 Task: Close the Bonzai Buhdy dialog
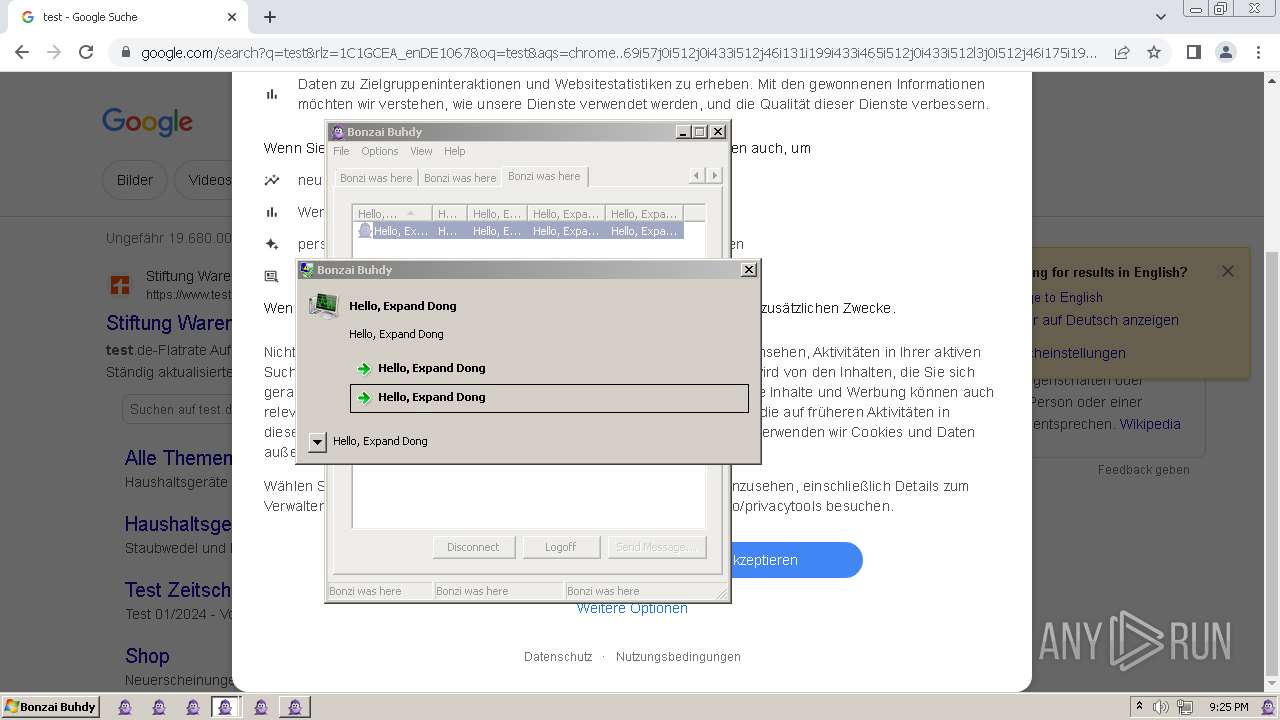click(748, 270)
